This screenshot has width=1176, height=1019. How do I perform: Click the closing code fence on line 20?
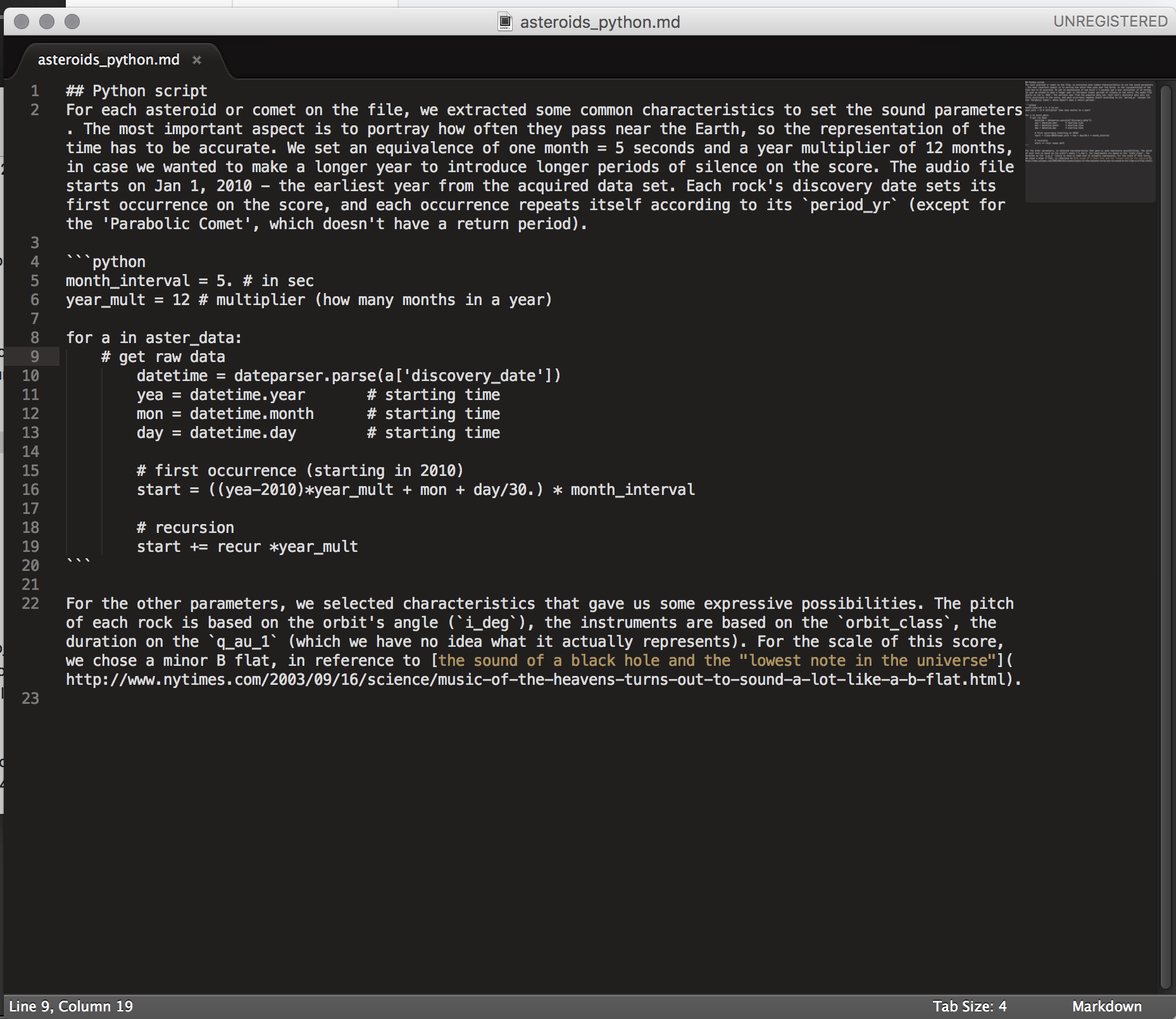[x=78, y=563]
